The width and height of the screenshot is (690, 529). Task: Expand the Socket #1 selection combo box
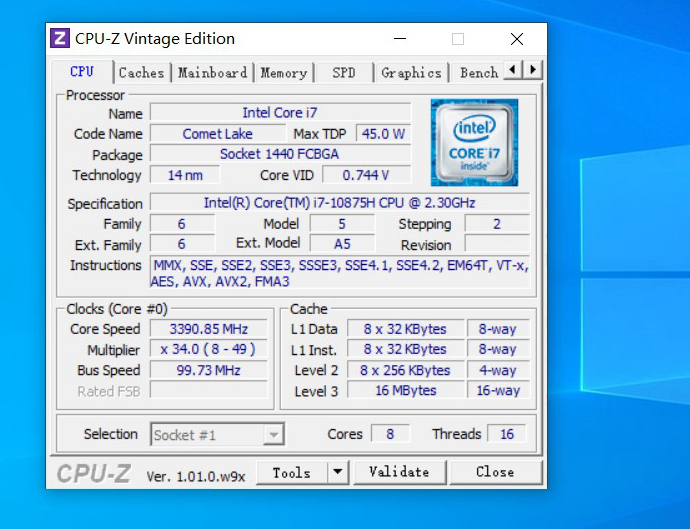coord(273,435)
